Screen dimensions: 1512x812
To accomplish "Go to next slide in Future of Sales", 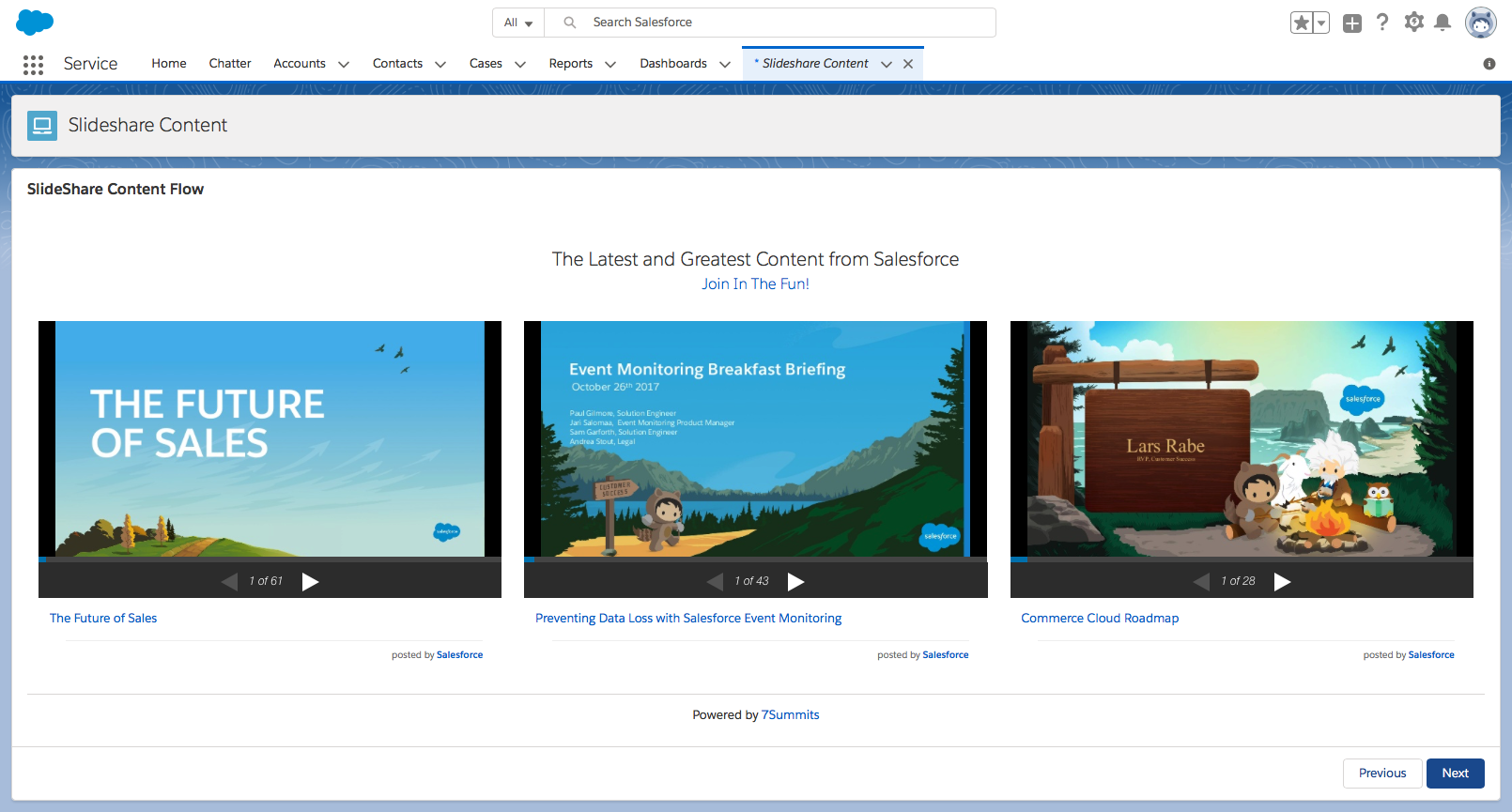I will [x=311, y=581].
